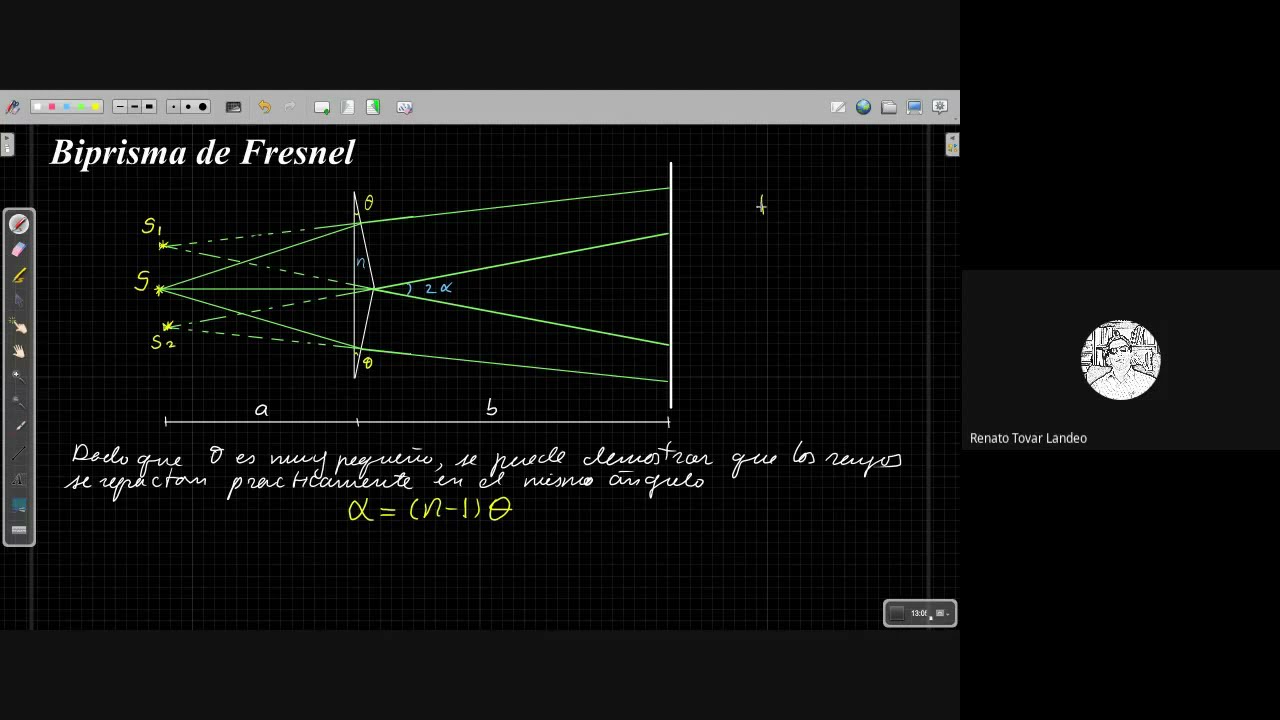
Task: Click the yellow S1 source label
Action: point(151,227)
